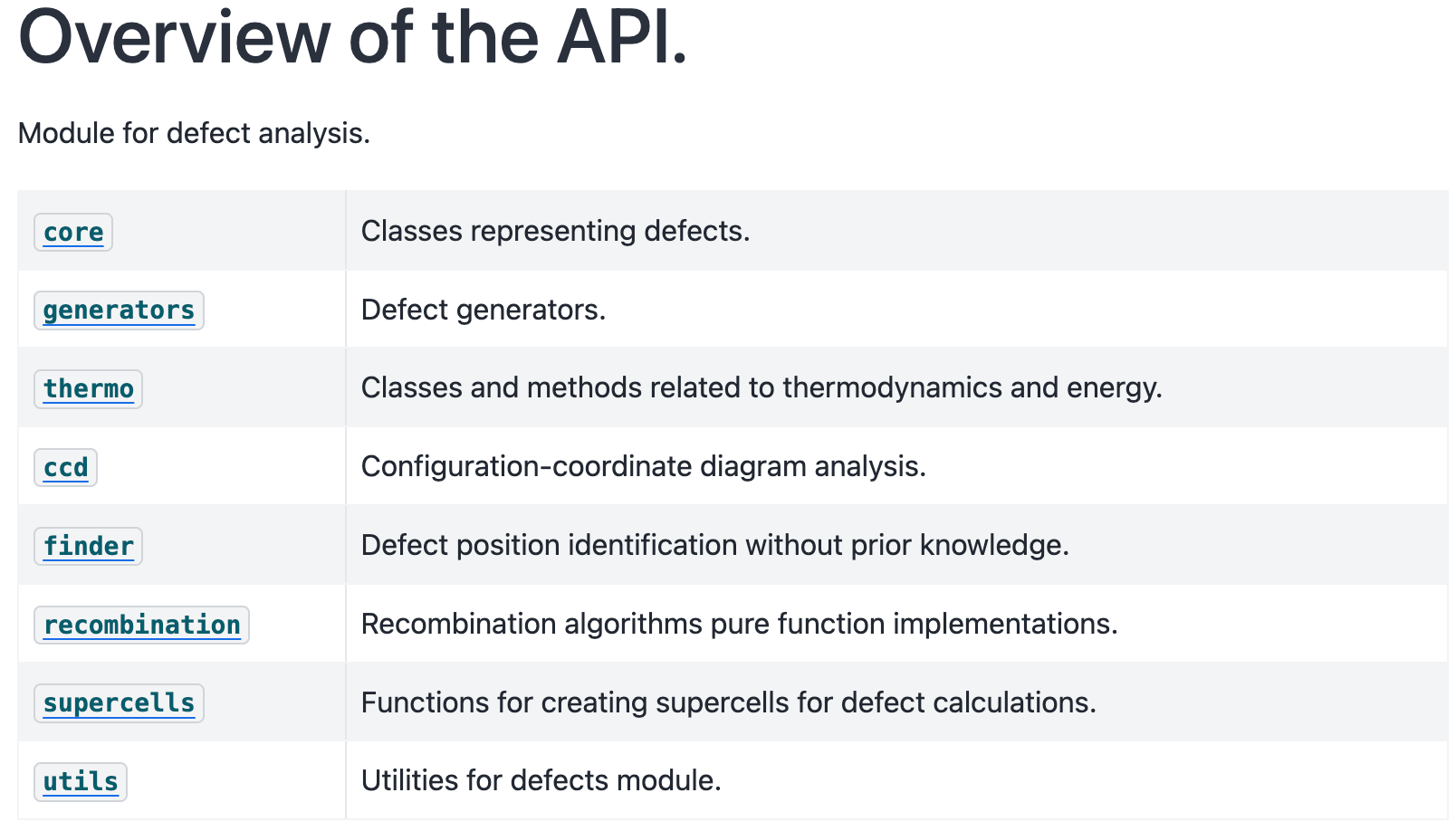This screenshot has width=1456, height=831.
Task: Follow the finder module link
Action: (89, 547)
